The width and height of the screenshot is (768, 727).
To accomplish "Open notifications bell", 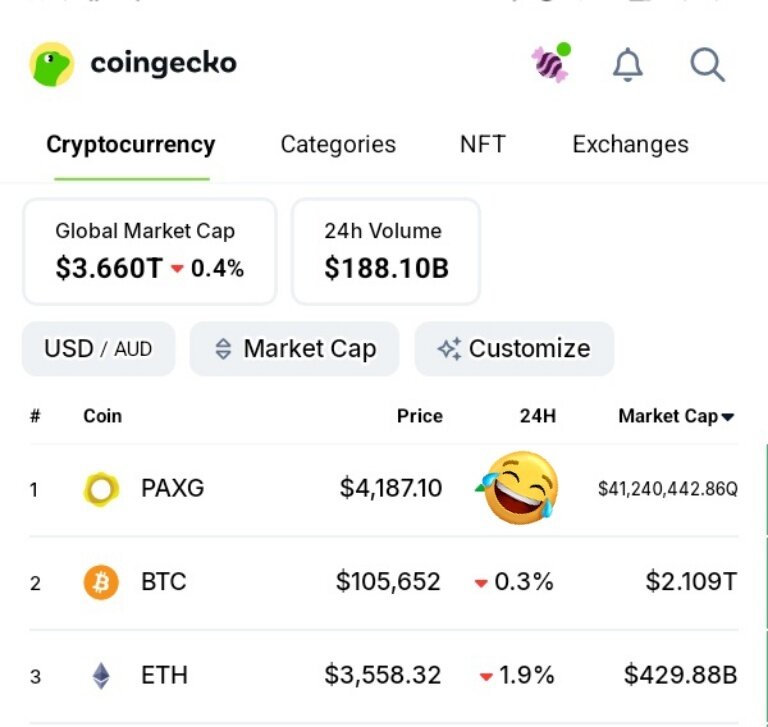I will click(628, 65).
